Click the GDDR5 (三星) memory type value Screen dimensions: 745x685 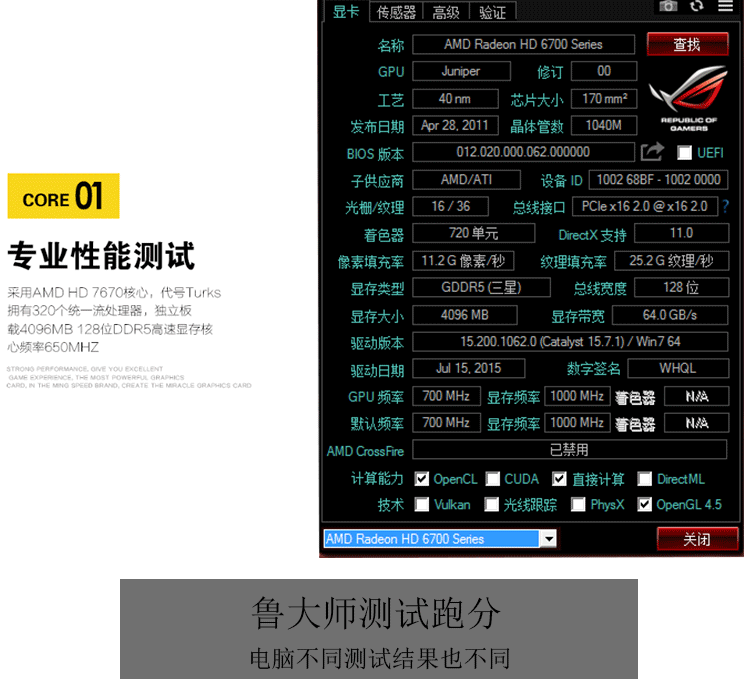coord(481,287)
